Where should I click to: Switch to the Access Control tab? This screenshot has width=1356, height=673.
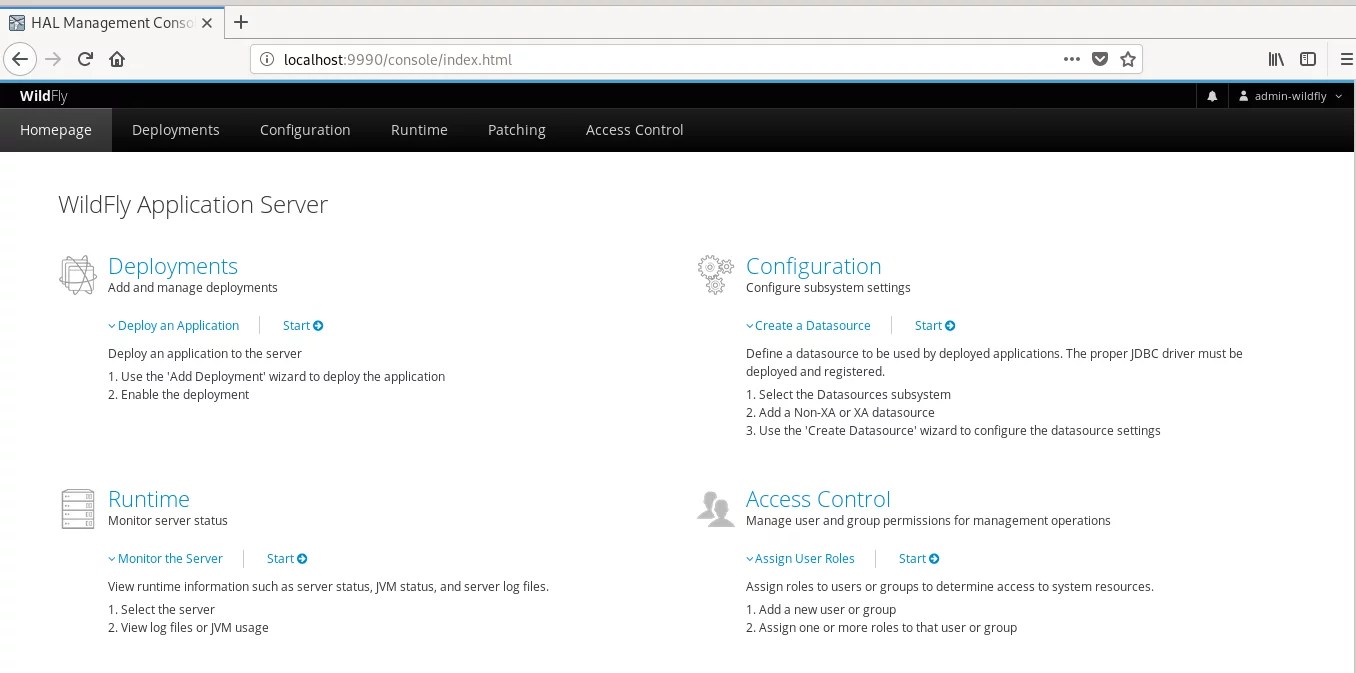[x=635, y=130]
